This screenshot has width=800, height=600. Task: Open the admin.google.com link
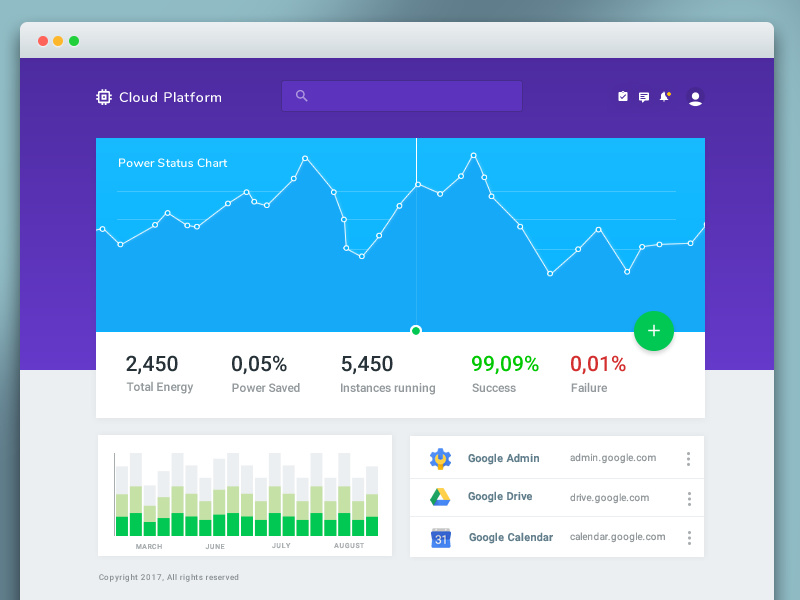(x=615, y=458)
